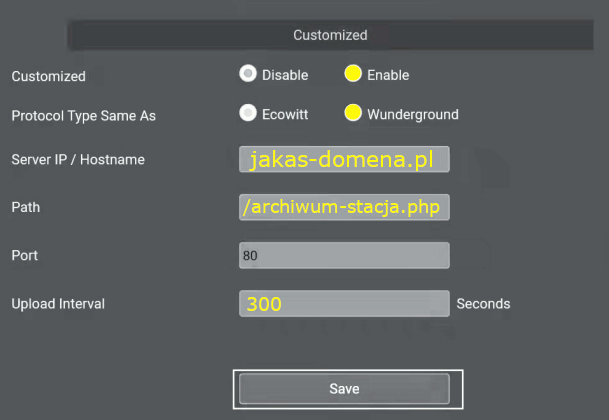The height and width of the screenshot is (420, 609).
Task: Select the Enable radio button circle
Action: coord(352,74)
